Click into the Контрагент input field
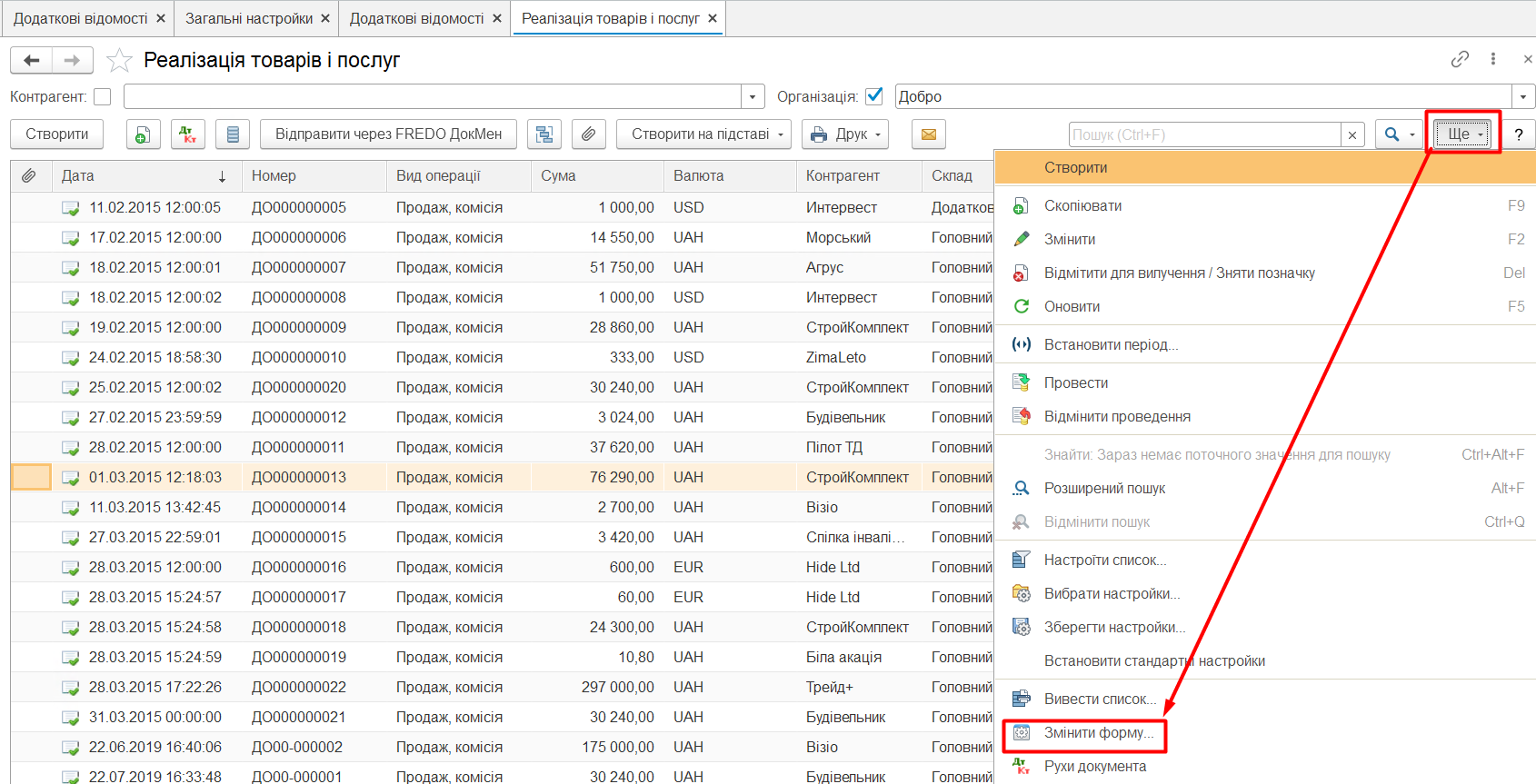Viewport: 1536px width, 784px height. (x=434, y=96)
